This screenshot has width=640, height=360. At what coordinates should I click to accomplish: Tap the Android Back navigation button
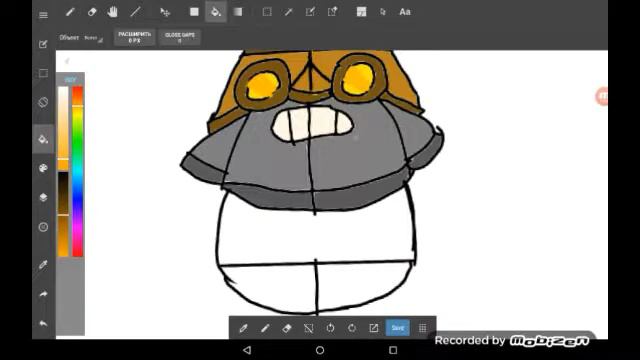tap(247, 350)
